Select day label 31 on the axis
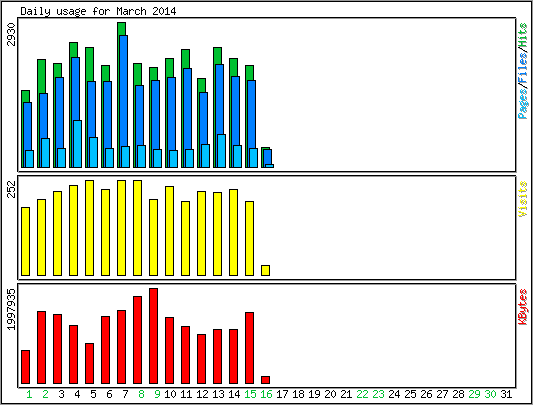The height and width of the screenshot is (405, 533). coord(506,394)
